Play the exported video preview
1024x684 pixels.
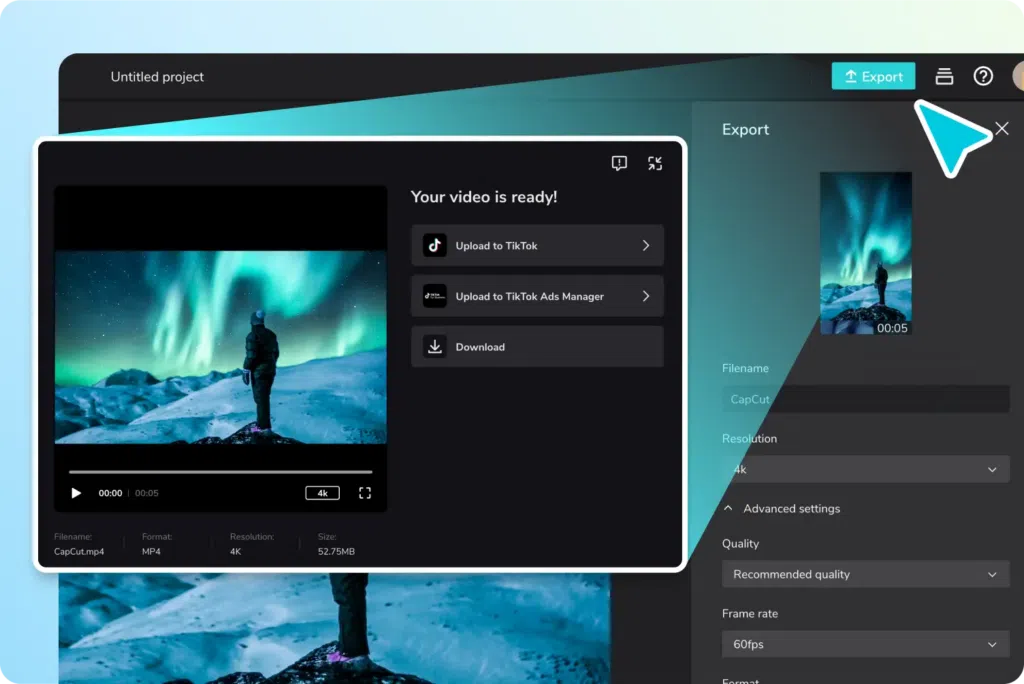coord(76,492)
